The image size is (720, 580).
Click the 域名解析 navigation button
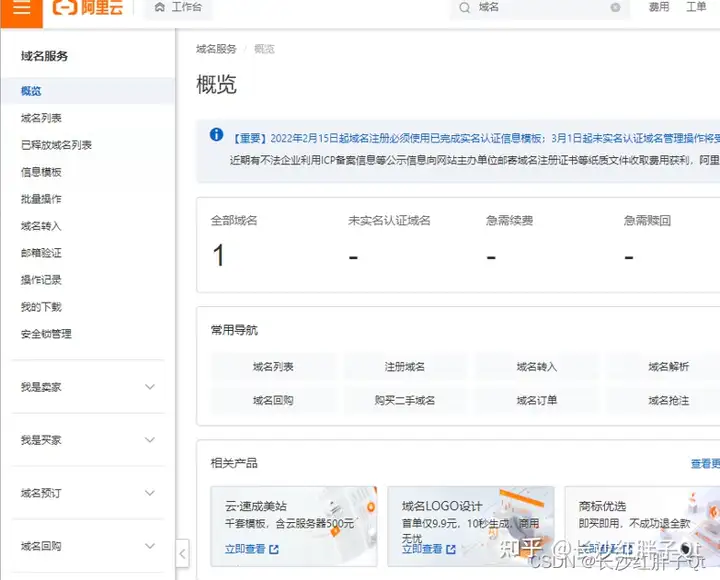[x=669, y=366]
